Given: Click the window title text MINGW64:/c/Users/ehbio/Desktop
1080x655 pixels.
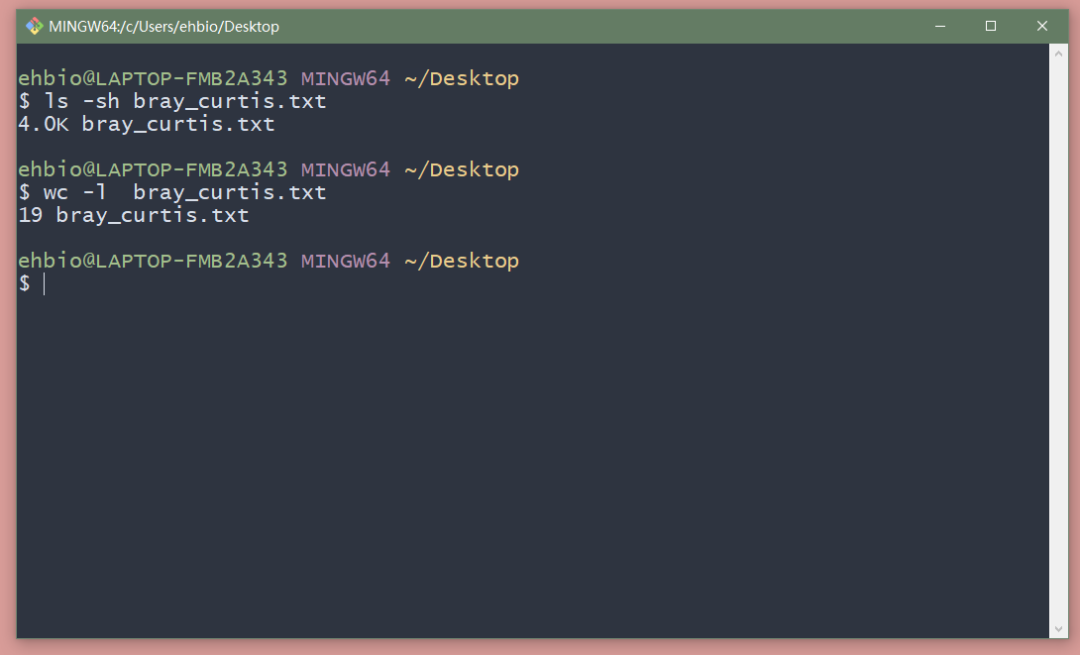Looking at the screenshot, I should tap(164, 27).
